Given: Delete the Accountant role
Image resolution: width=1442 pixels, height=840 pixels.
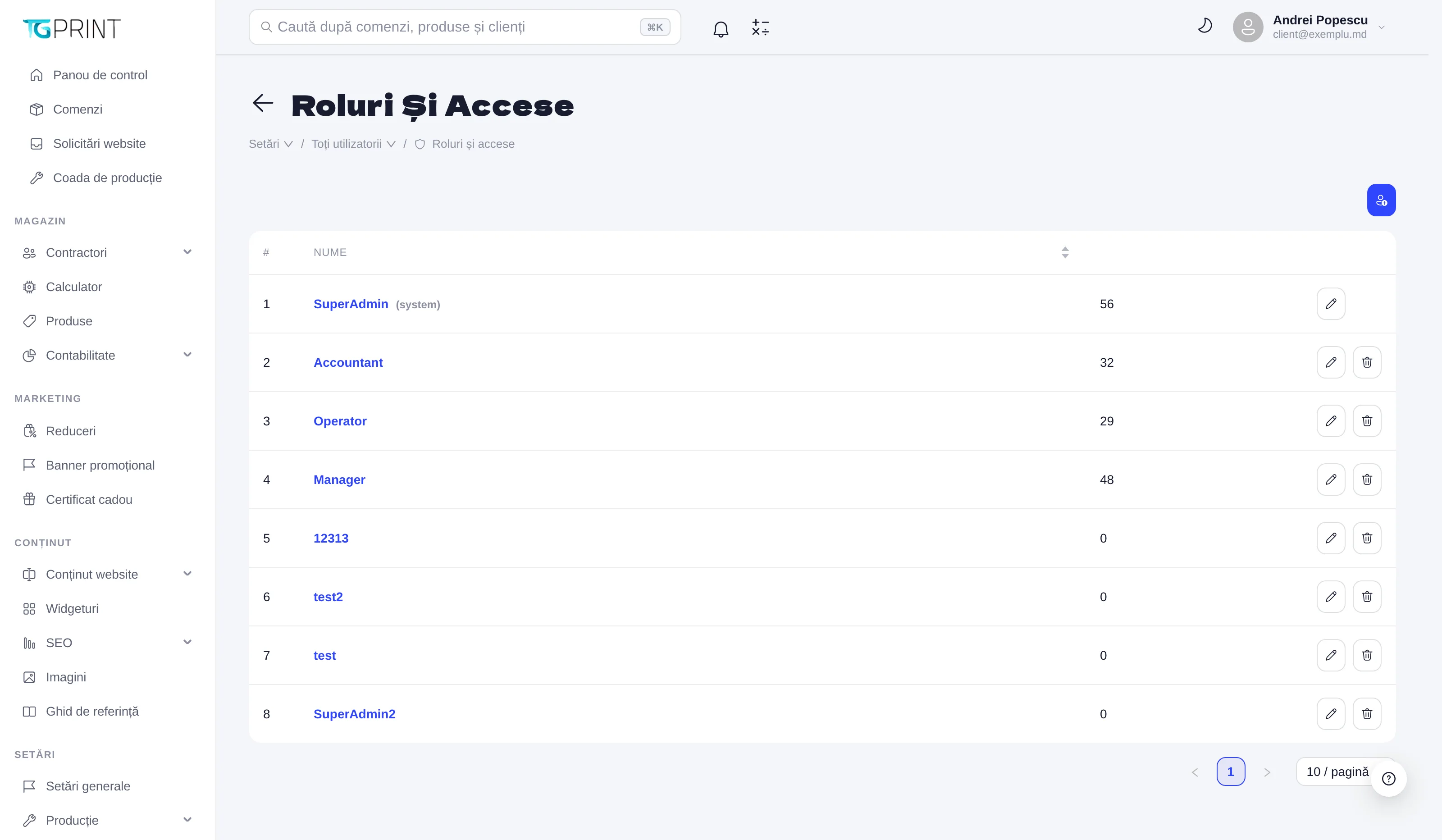Looking at the screenshot, I should [x=1366, y=362].
